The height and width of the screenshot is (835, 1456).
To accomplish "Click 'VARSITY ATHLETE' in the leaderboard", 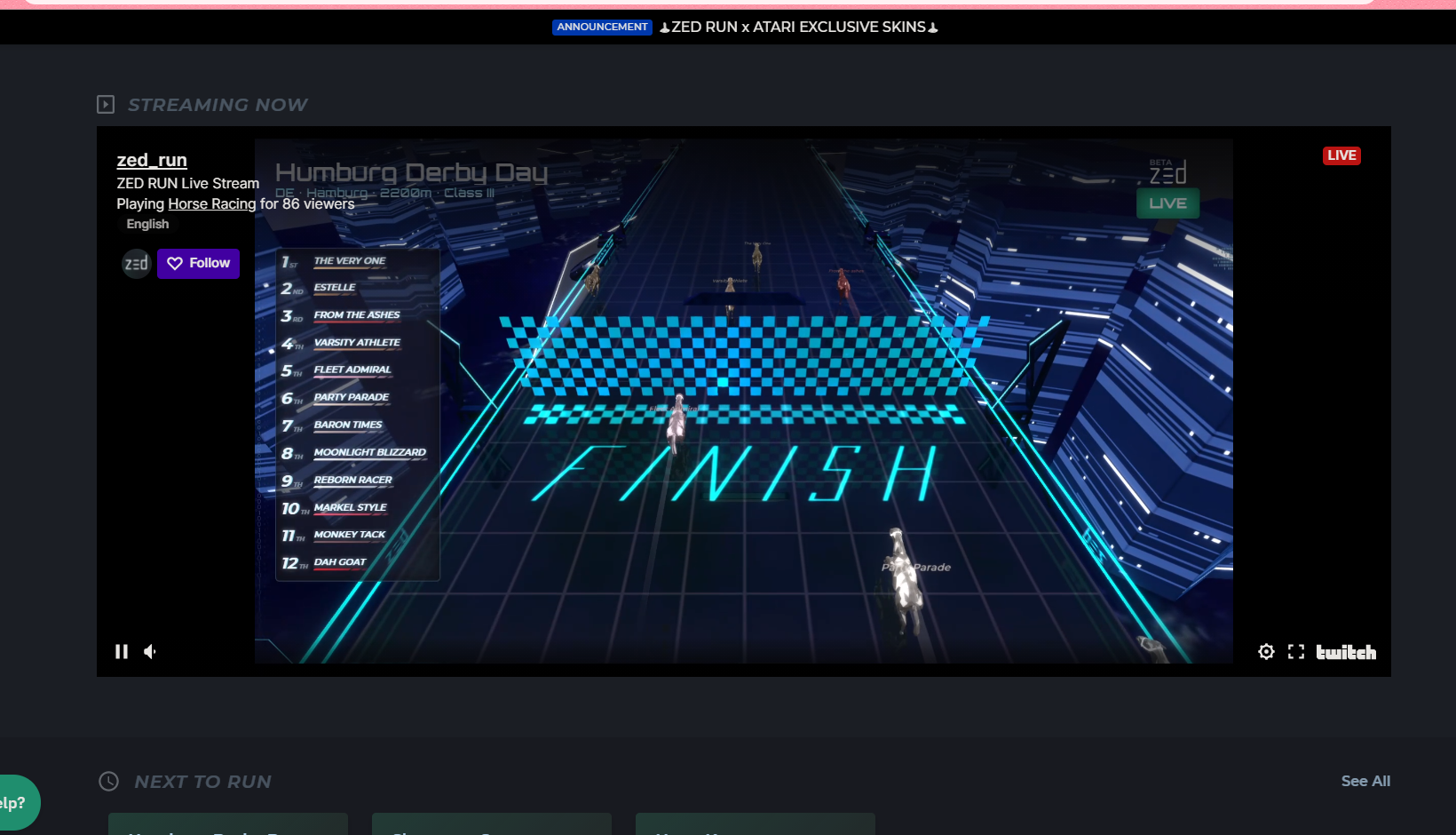I will tap(357, 343).
